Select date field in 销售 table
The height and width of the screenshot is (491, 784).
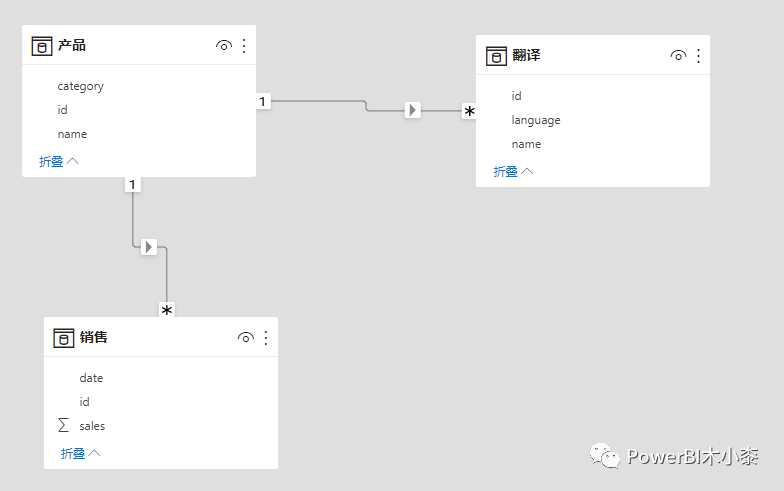tap(91, 378)
